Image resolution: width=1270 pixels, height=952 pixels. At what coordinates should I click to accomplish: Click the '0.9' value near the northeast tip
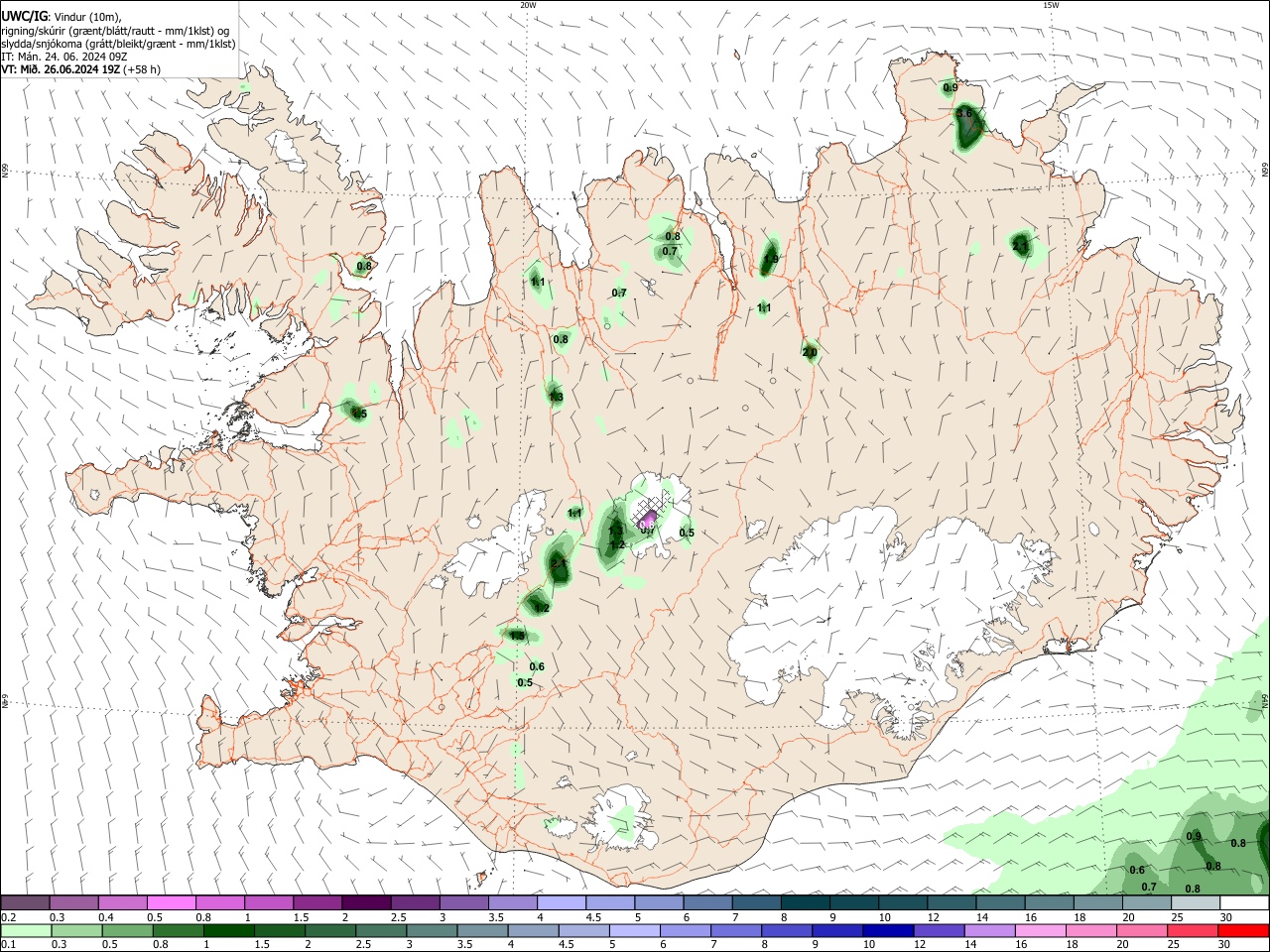[x=951, y=88]
